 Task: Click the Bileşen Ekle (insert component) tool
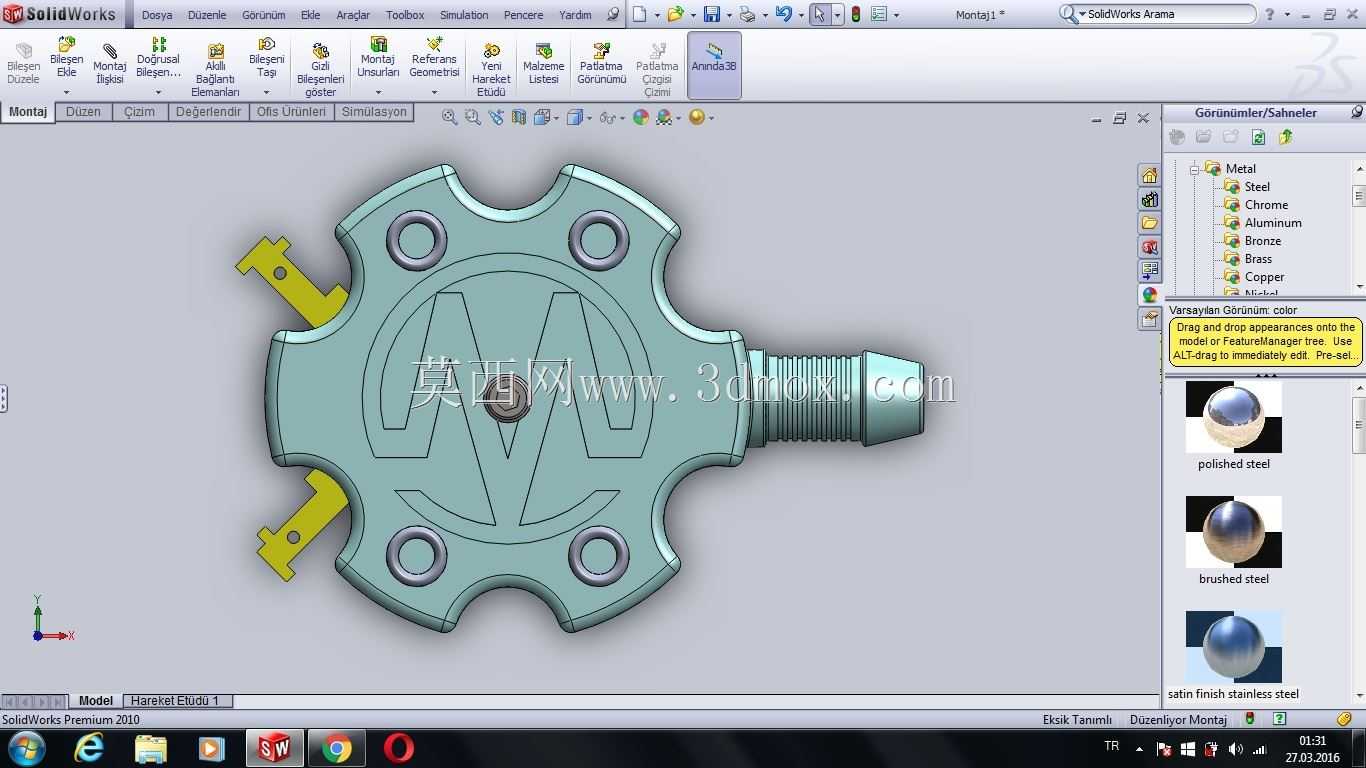click(67, 58)
